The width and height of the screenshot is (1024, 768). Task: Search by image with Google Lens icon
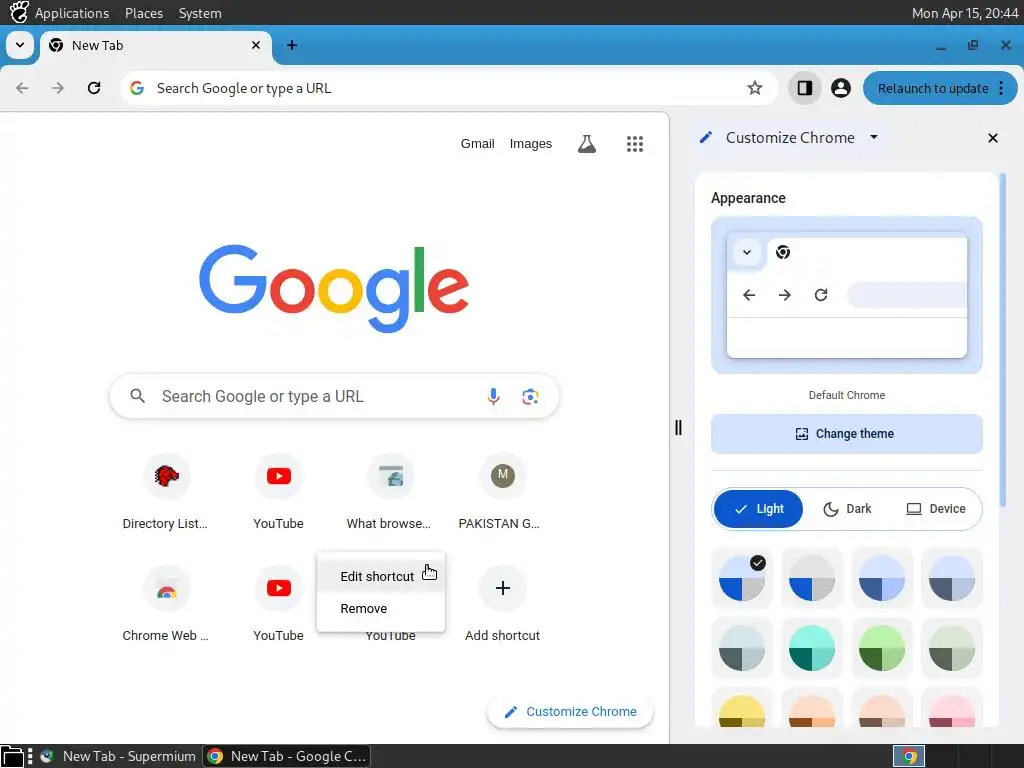[530, 396]
